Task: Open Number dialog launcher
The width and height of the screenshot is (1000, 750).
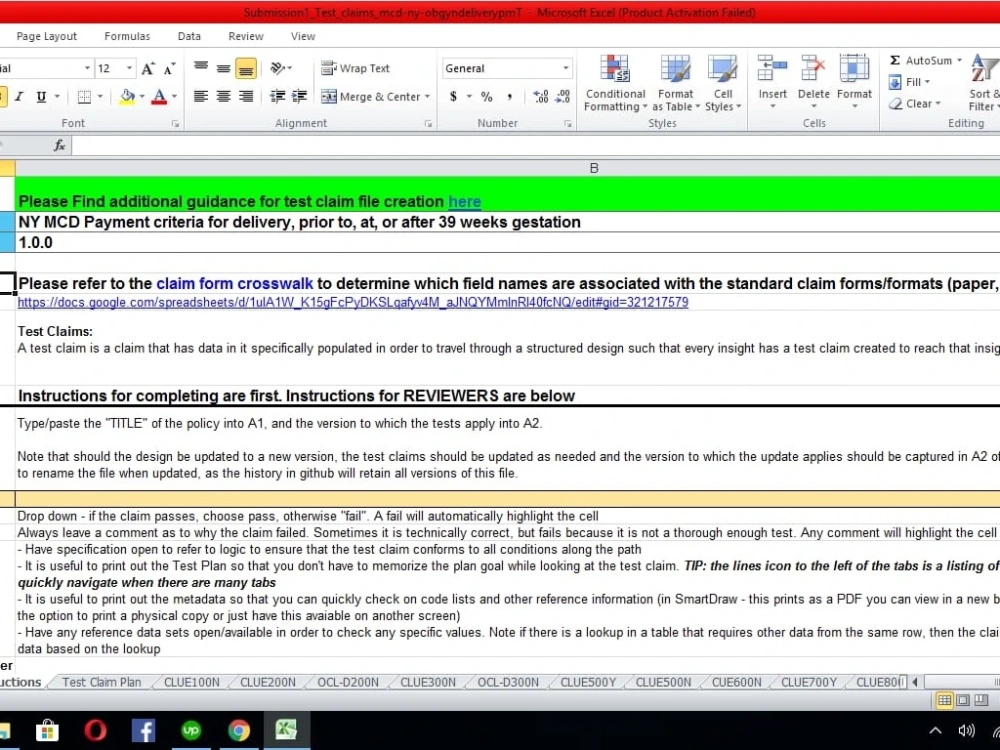Action: (568, 124)
